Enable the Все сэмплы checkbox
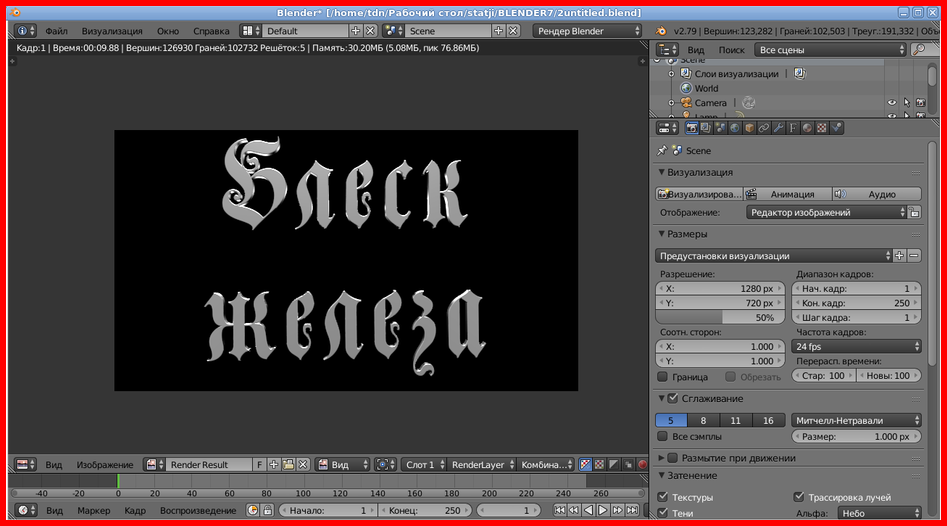 [x=663, y=436]
